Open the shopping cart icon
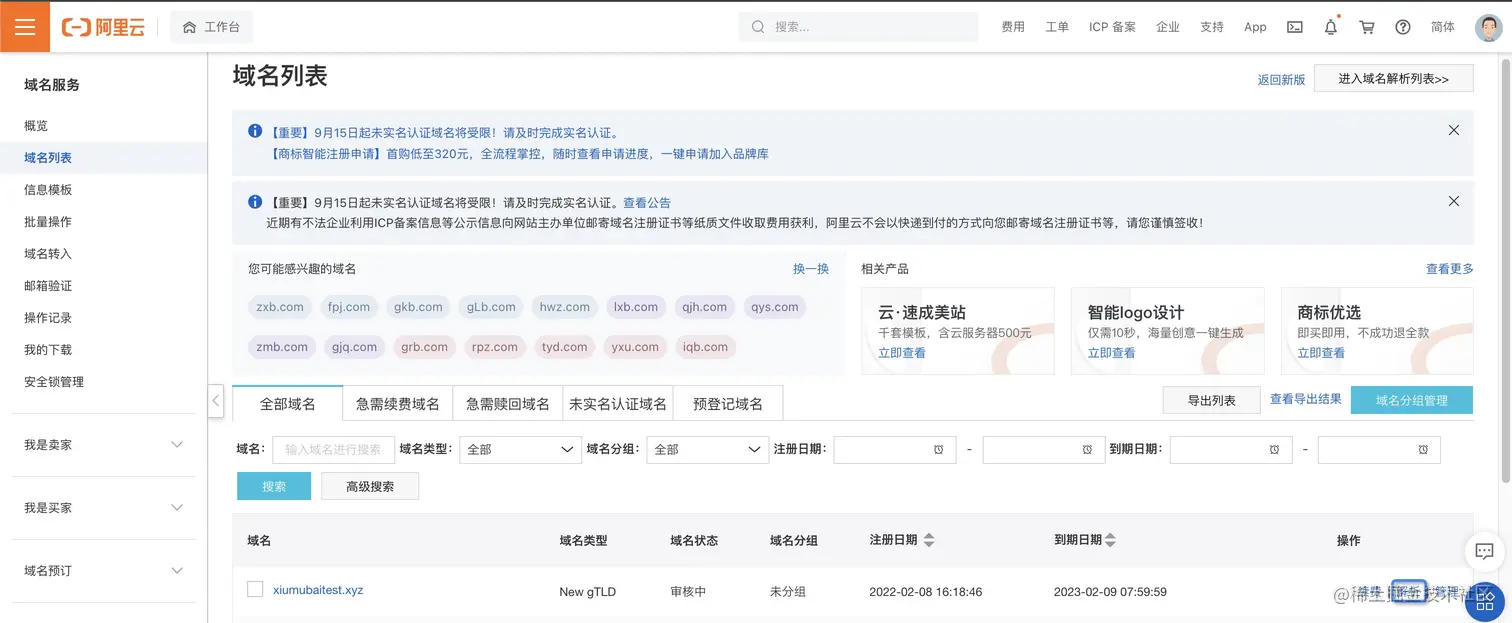The image size is (1512, 623). [x=1367, y=27]
